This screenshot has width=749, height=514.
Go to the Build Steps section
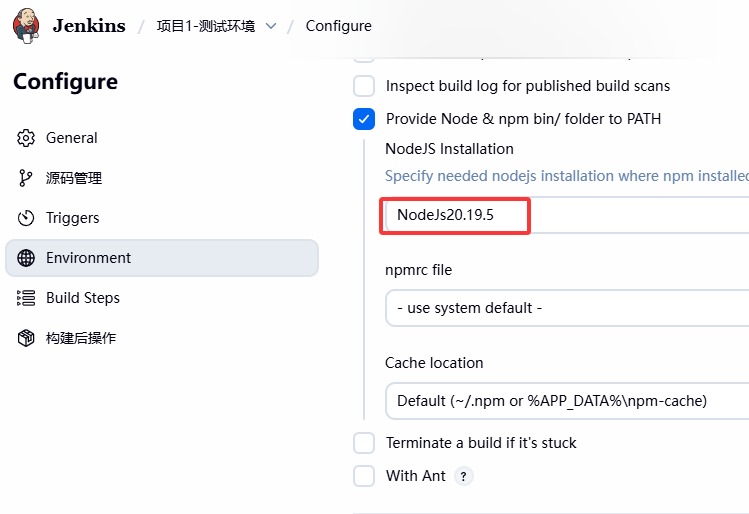(x=83, y=298)
